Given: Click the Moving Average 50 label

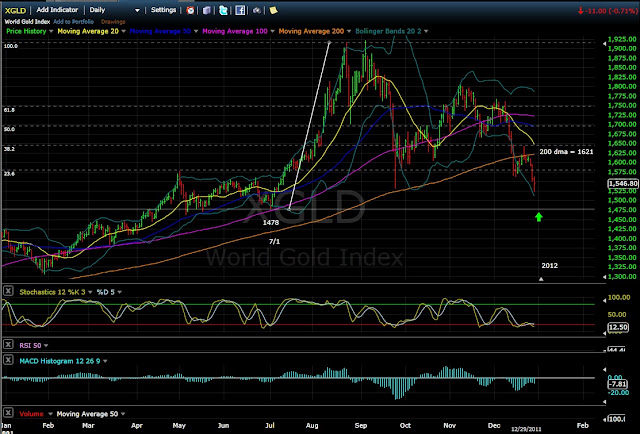Looking at the screenshot, I should point(160,31).
